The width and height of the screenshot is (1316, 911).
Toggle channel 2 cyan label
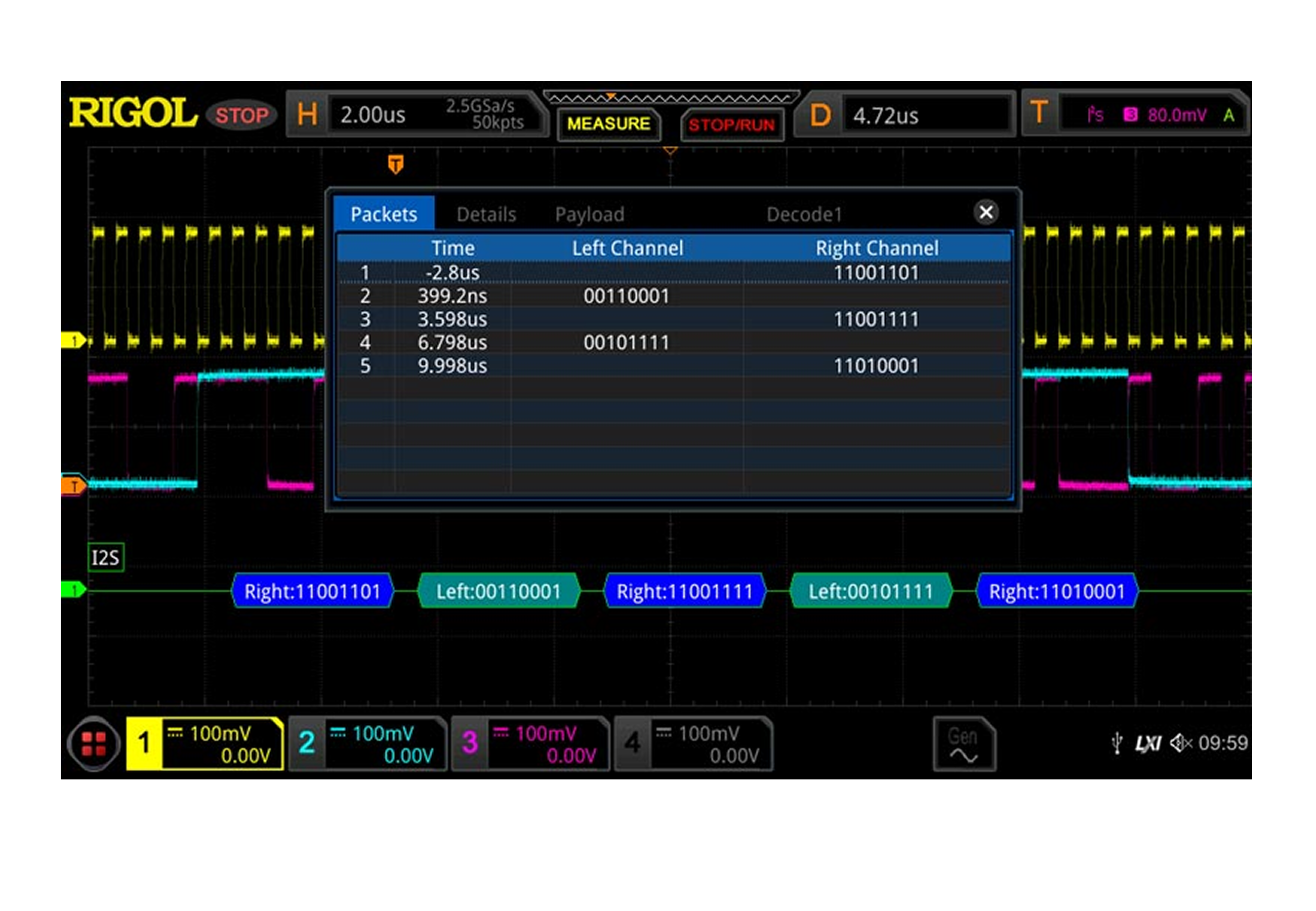[x=306, y=743]
